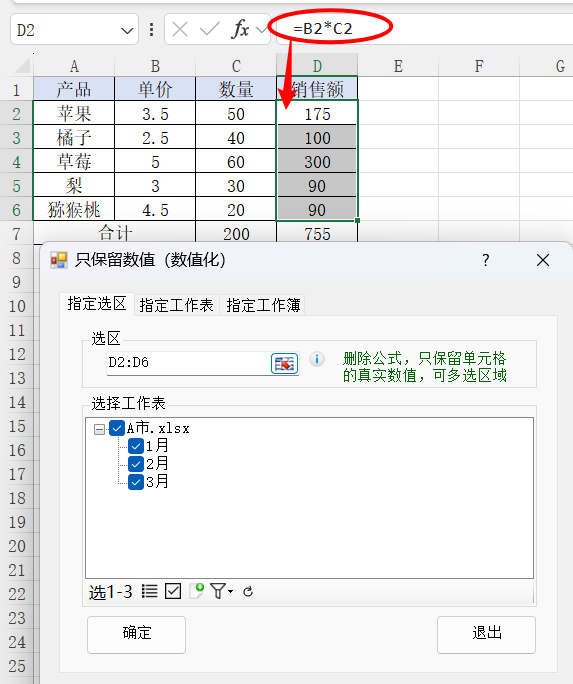
Task: Open the filter funnel dropdown
Action: 222,591
